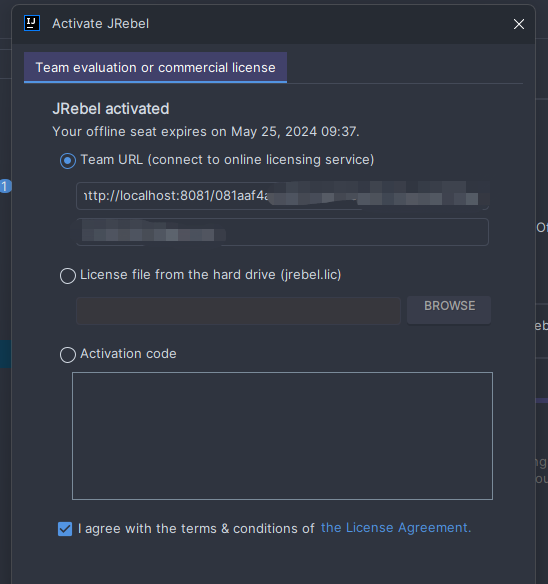Click the Team URL field containing localhost:8081
The height and width of the screenshot is (584, 548).
[282, 196]
